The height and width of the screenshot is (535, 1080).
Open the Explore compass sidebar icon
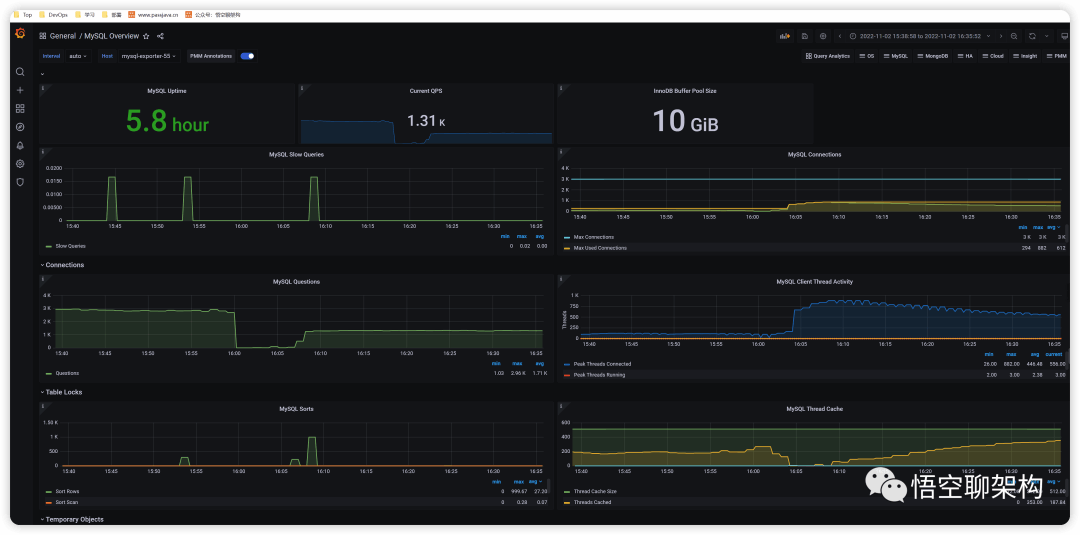pos(20,127)
